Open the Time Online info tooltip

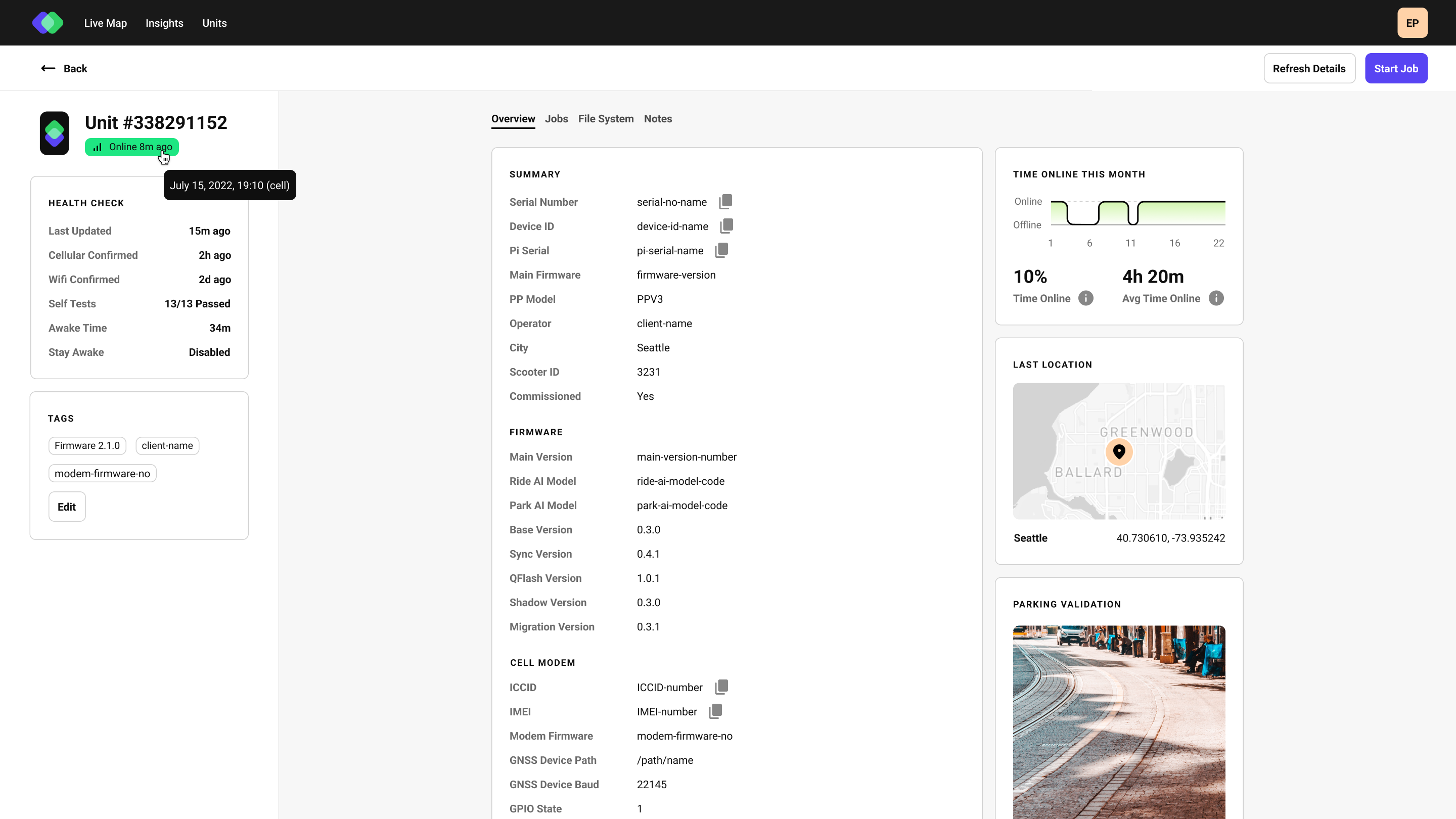click(1086, 298)
